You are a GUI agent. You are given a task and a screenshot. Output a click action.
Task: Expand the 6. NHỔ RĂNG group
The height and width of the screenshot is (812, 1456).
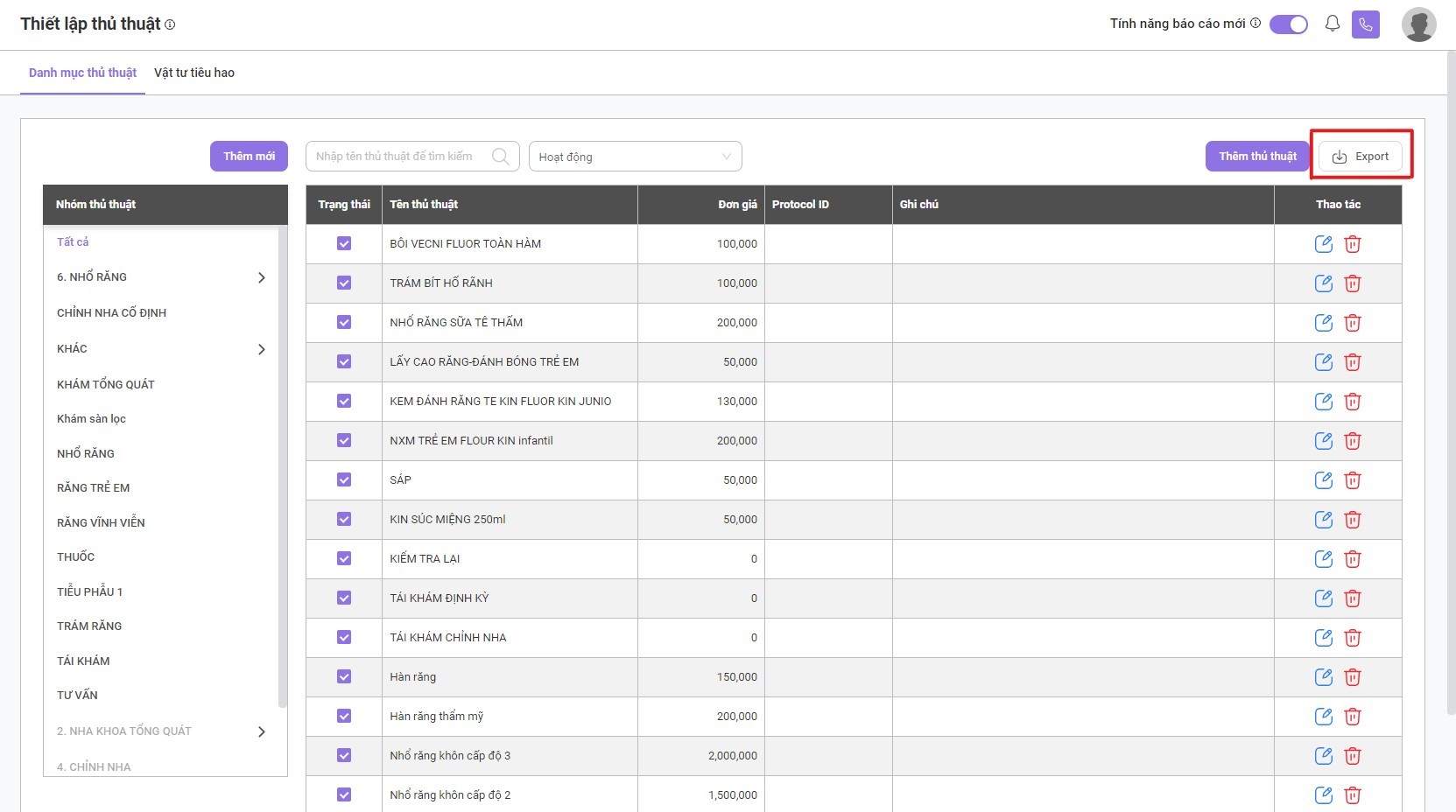tap(261, 277)
